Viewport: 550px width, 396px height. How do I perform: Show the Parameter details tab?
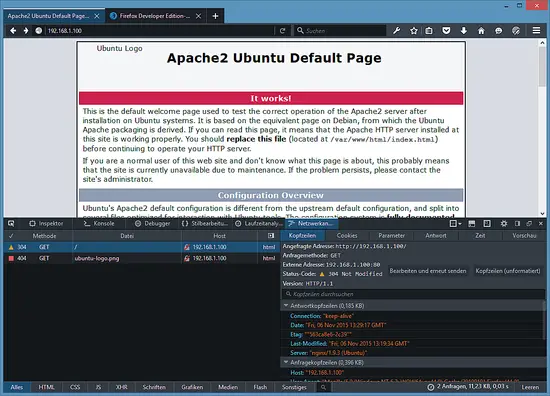(x=391, y=236)
